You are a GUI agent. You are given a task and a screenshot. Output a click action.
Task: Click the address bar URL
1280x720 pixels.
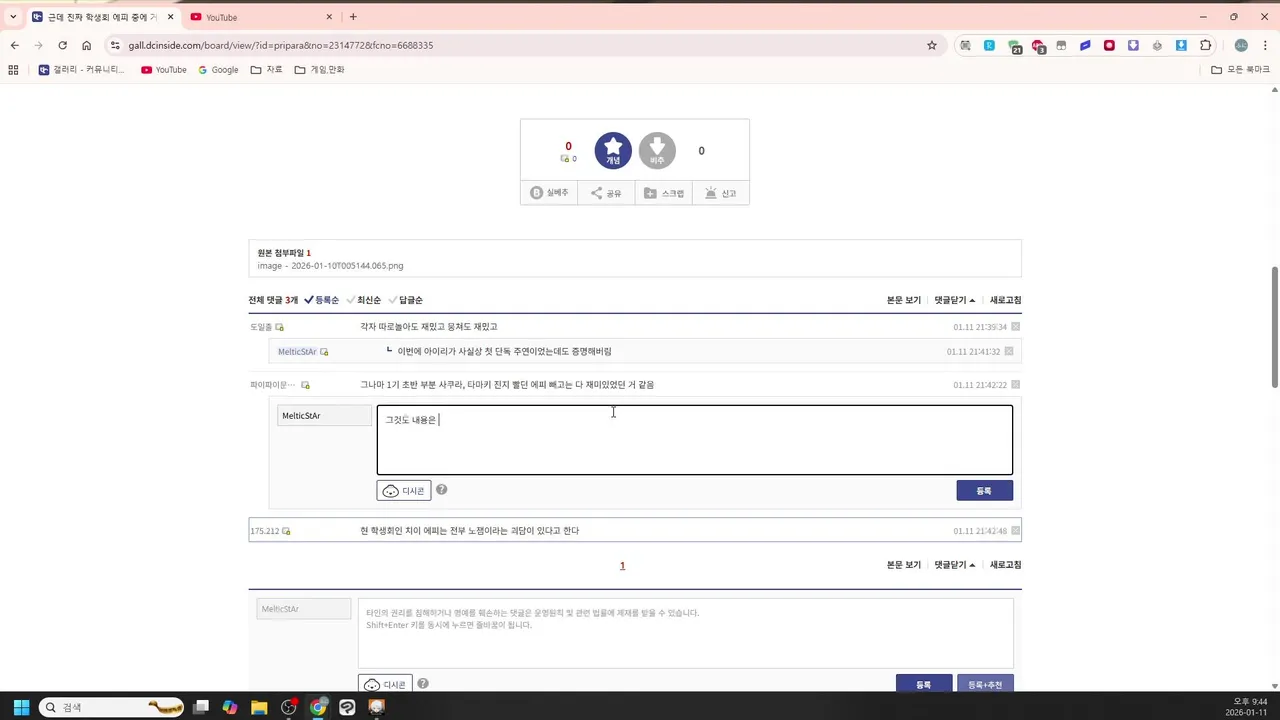tap(281, 45)
